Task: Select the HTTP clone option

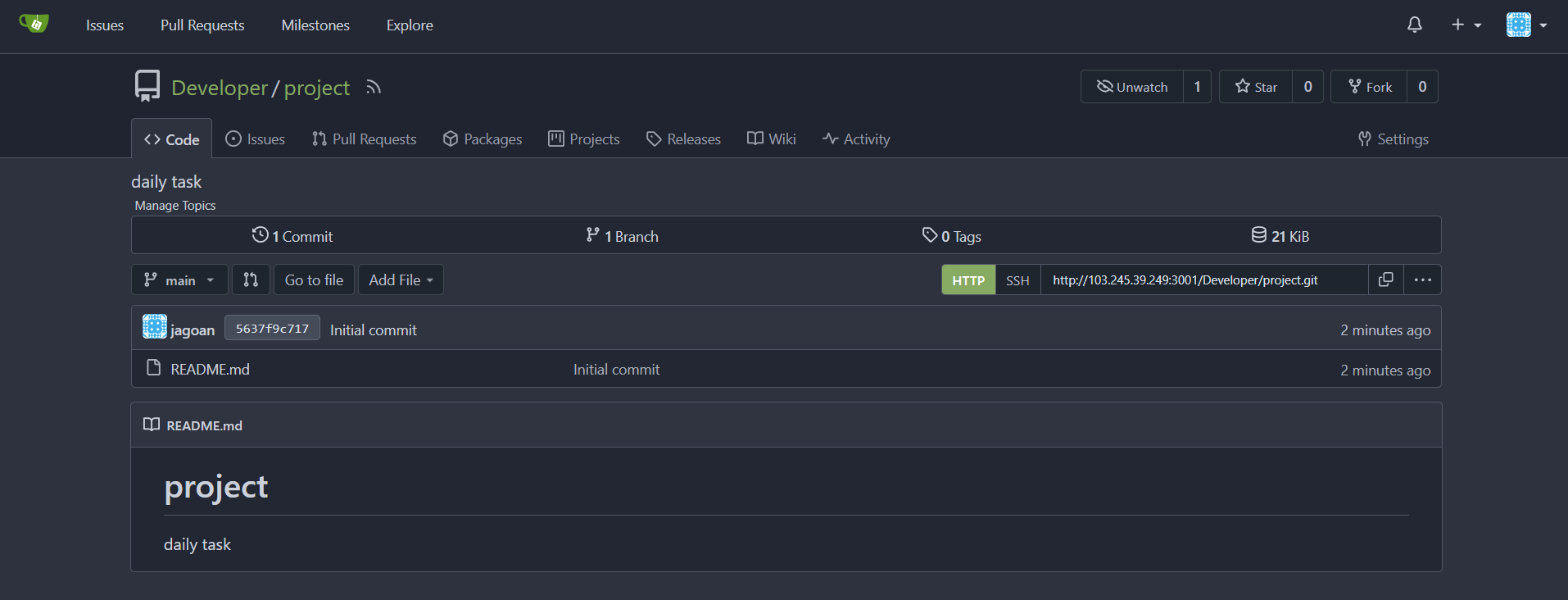Action: 968,280
